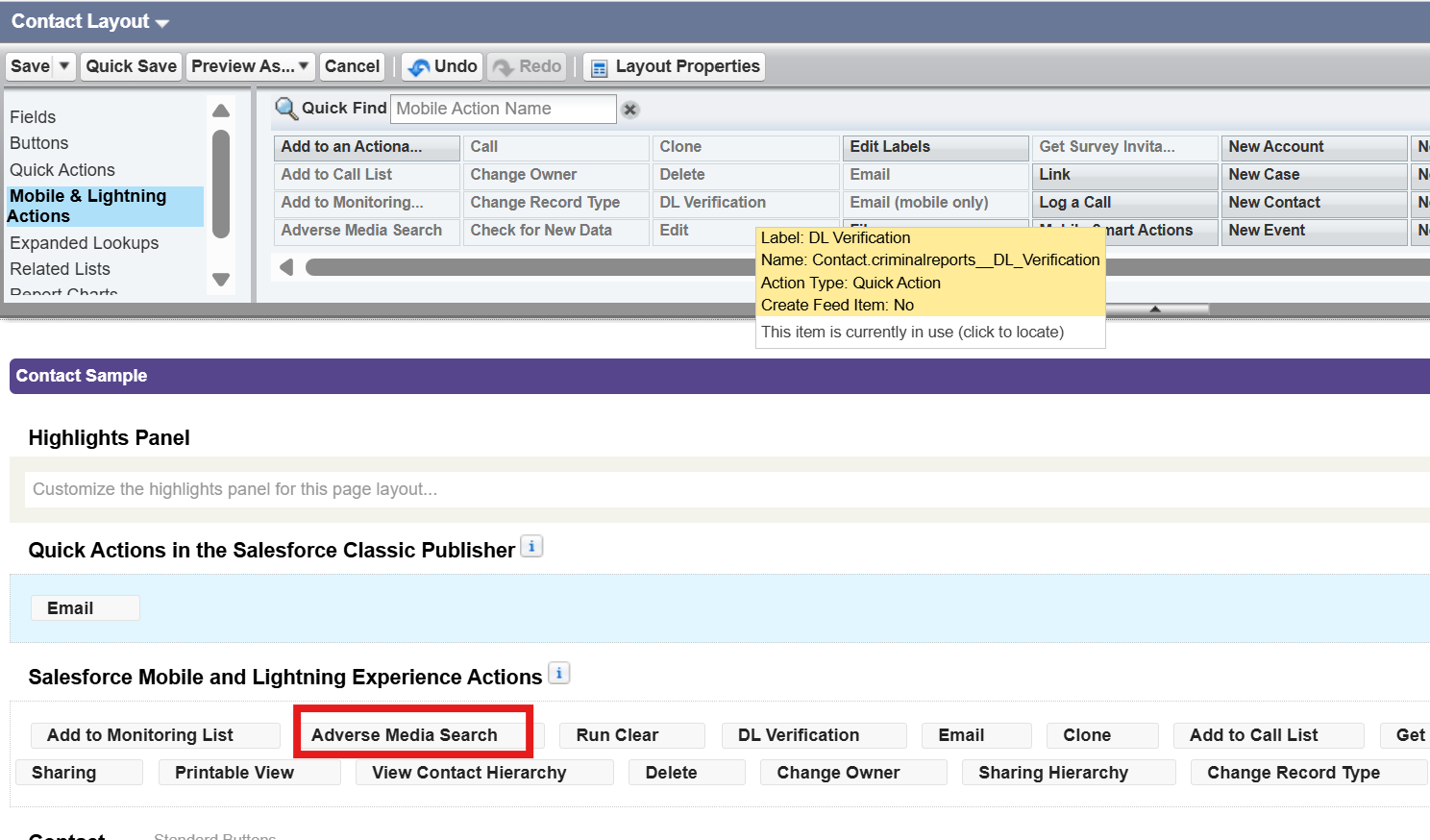1430x840 pixels.
Task: Click the Save button
Action: [x=30, y=66]
